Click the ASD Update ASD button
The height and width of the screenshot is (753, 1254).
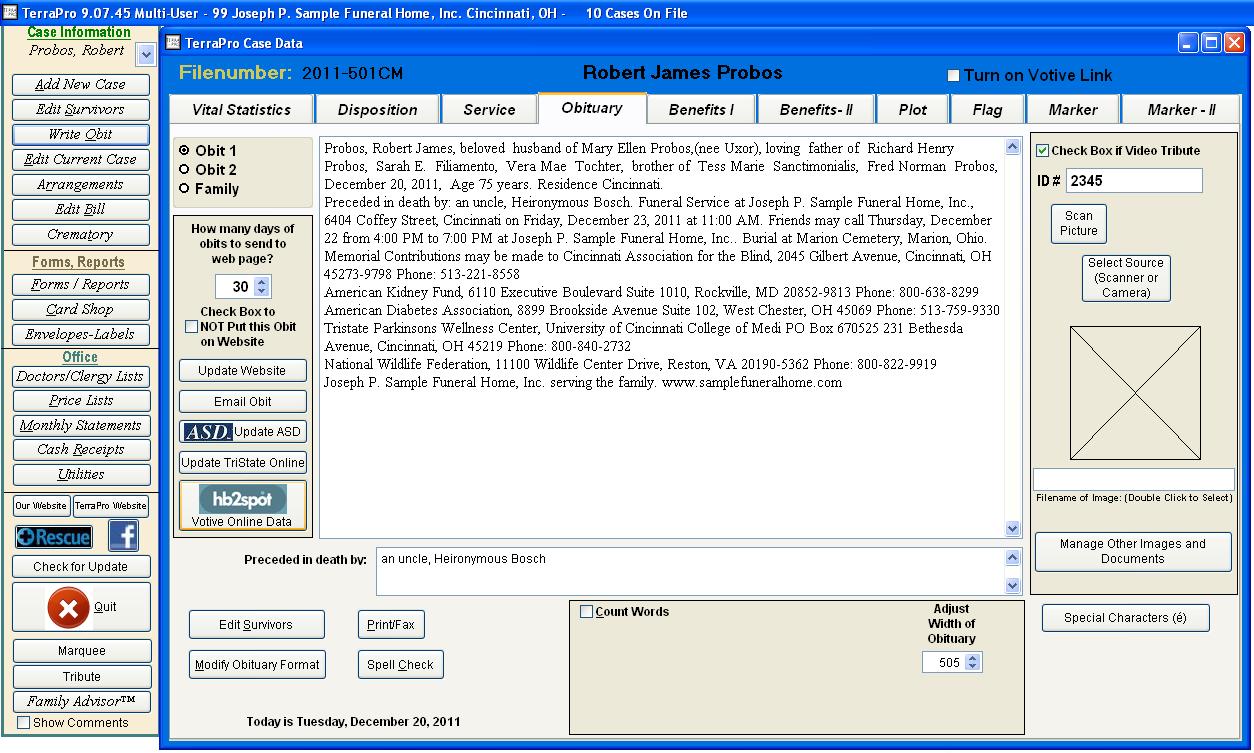(x=243, y=432)
